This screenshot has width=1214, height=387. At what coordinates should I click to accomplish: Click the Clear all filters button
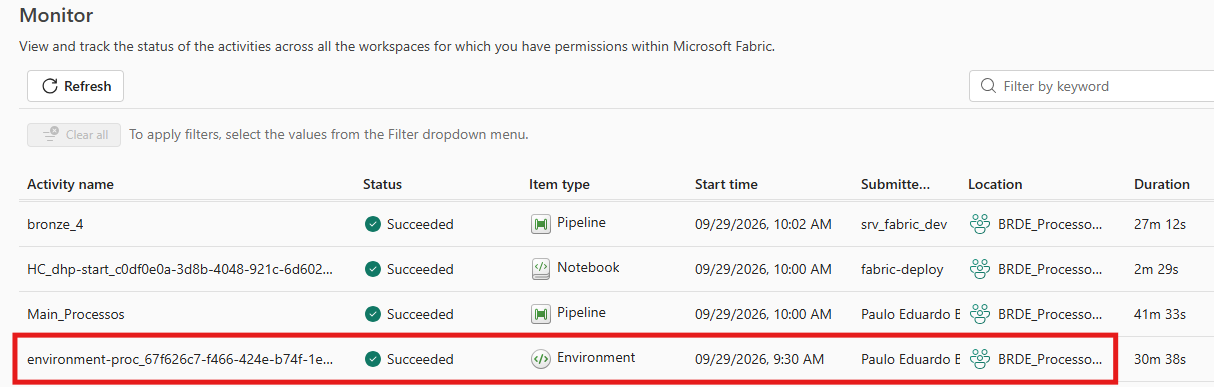pos(75,135)
